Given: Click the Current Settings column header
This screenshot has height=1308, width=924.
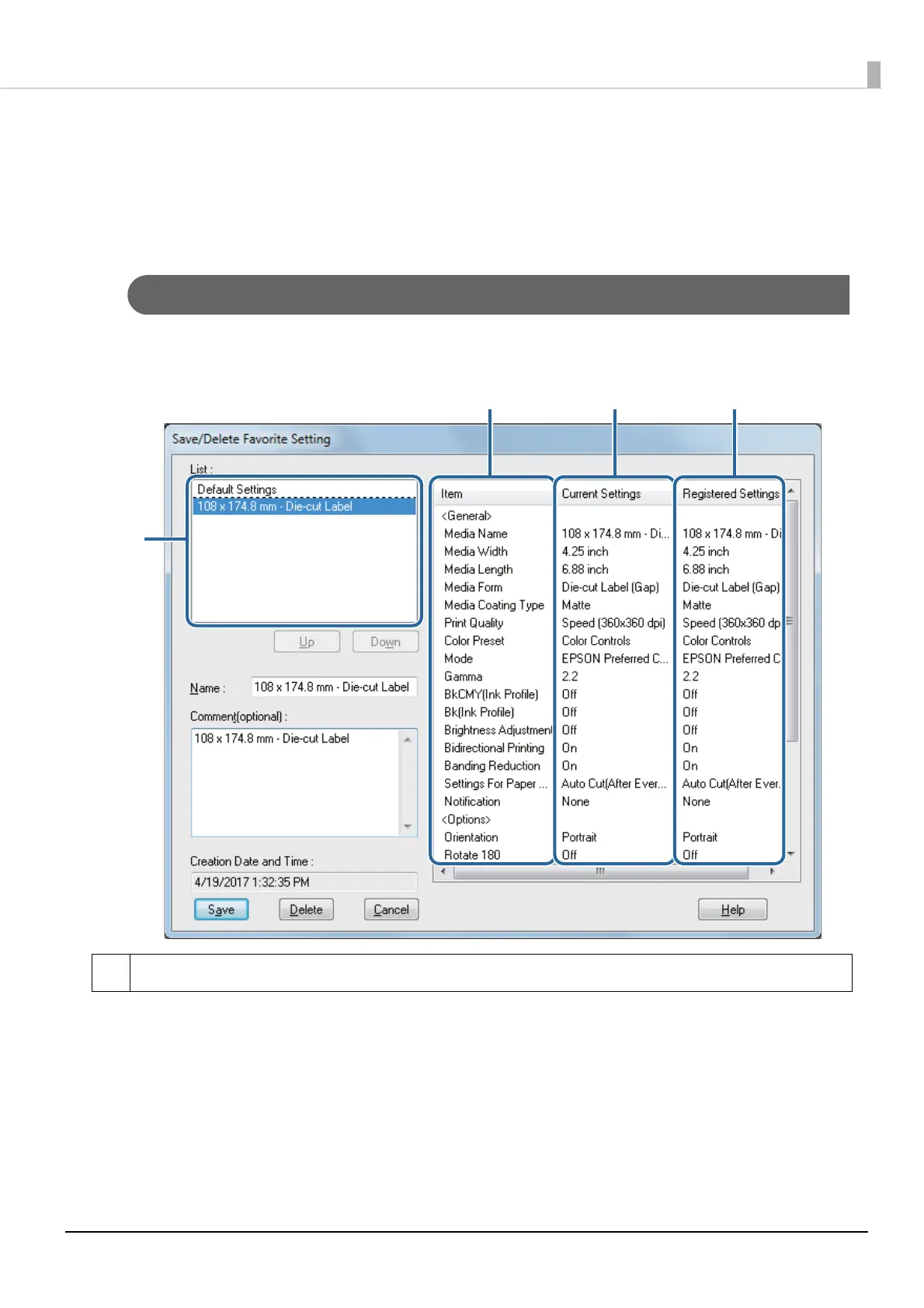Looking at the screenshot, I should 614,494.
